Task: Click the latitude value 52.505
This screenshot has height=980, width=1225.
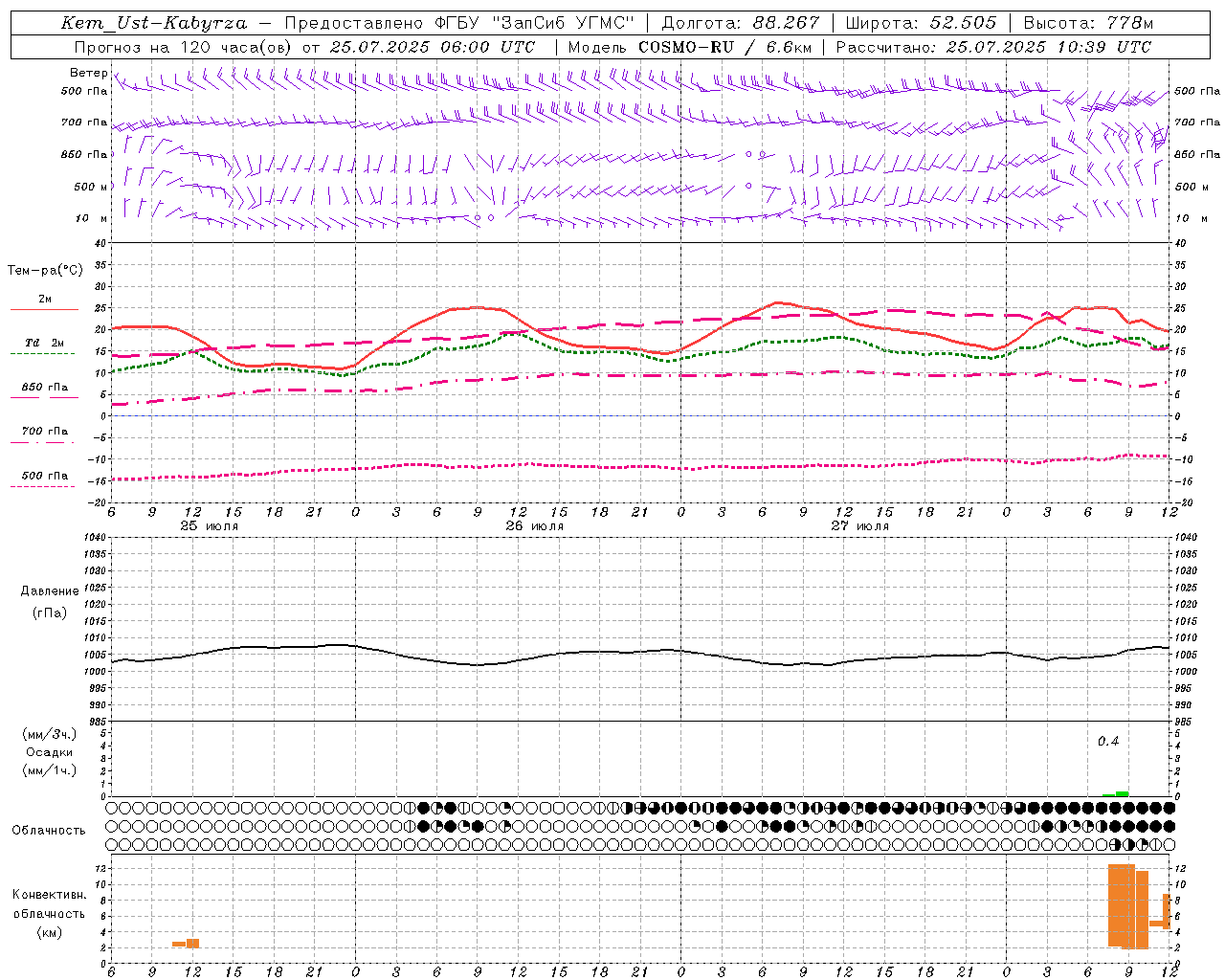Action: (963, 23)
